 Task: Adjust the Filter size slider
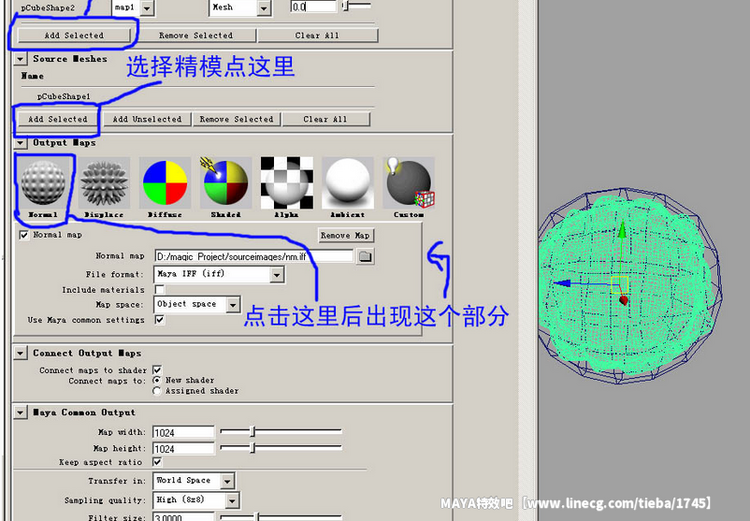(x=257, y=517)
